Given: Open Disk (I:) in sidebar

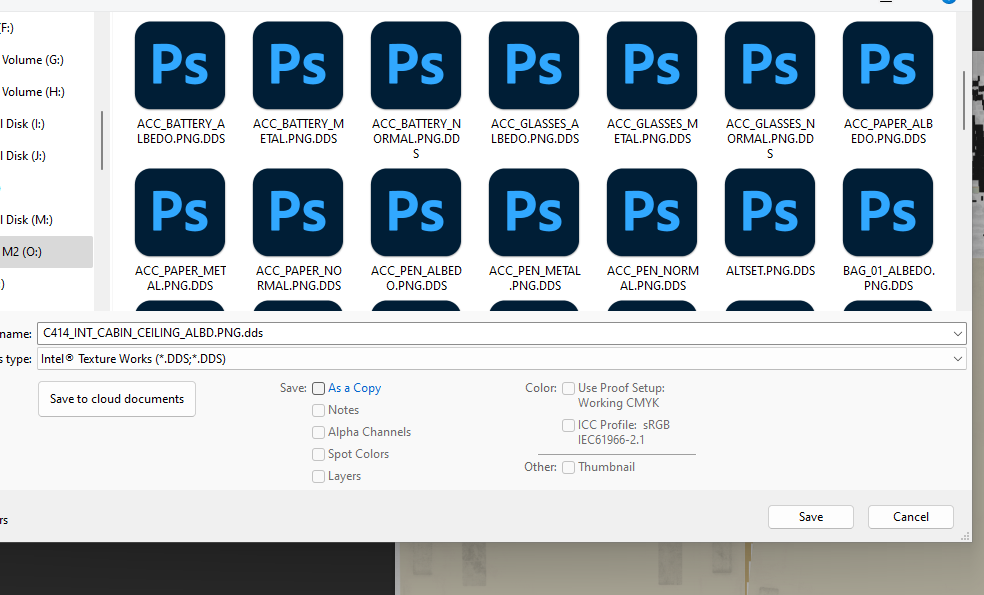Looking at the screenshot, I should pos(25,124).
